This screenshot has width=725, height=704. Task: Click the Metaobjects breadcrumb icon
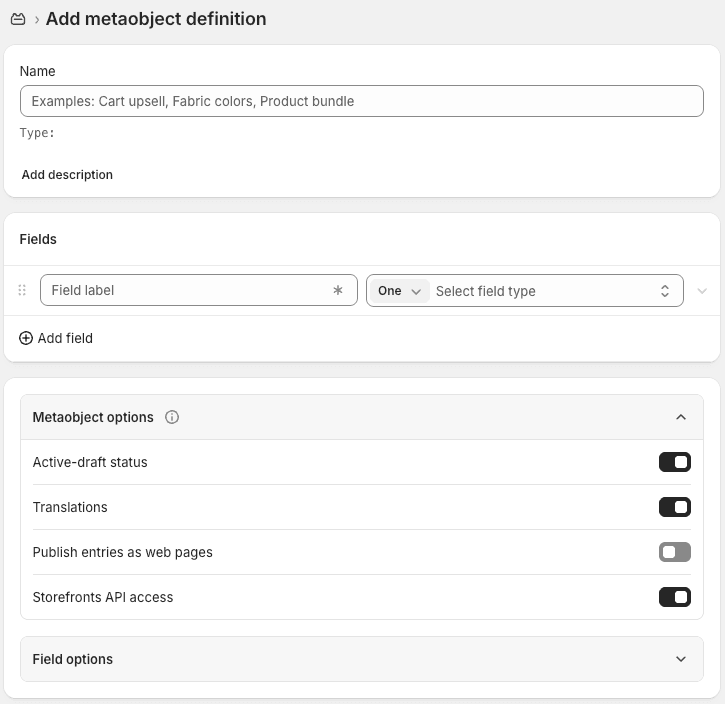pyautogui.click(x=17, y=19)
